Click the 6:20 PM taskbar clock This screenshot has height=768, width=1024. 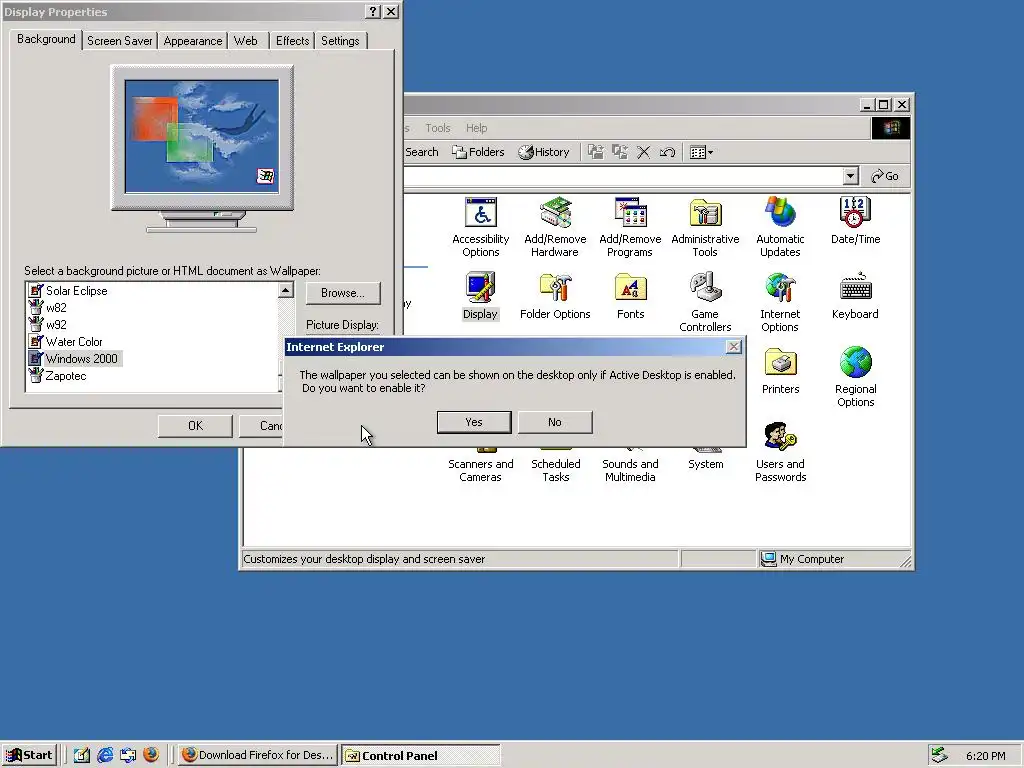coord(985,756)
